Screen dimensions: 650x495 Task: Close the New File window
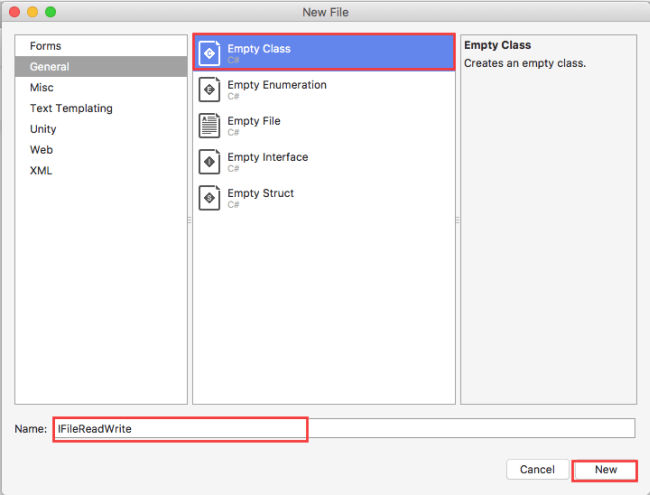click(13, 11)
